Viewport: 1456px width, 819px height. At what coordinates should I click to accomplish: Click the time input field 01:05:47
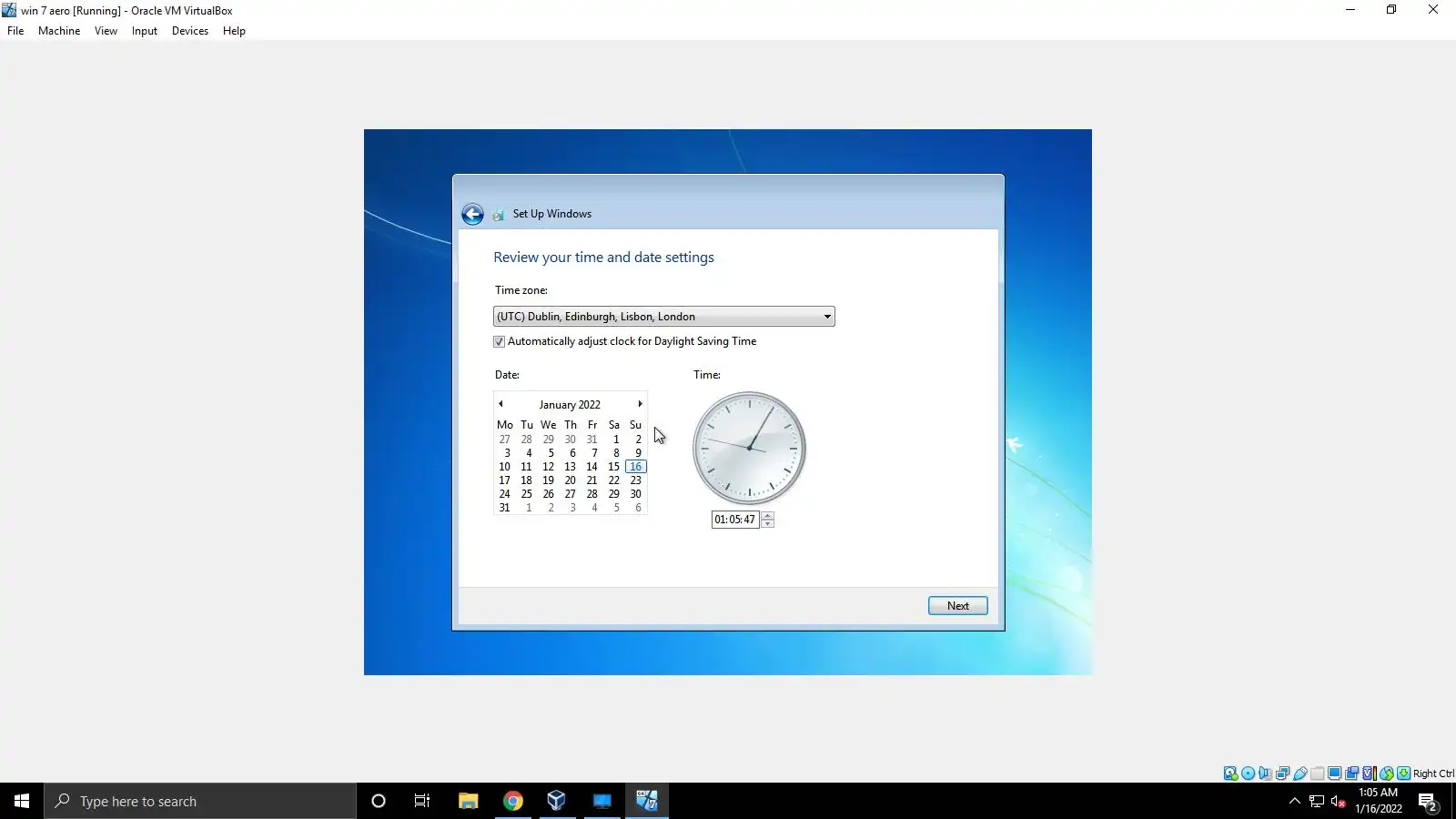pos(735,520)
